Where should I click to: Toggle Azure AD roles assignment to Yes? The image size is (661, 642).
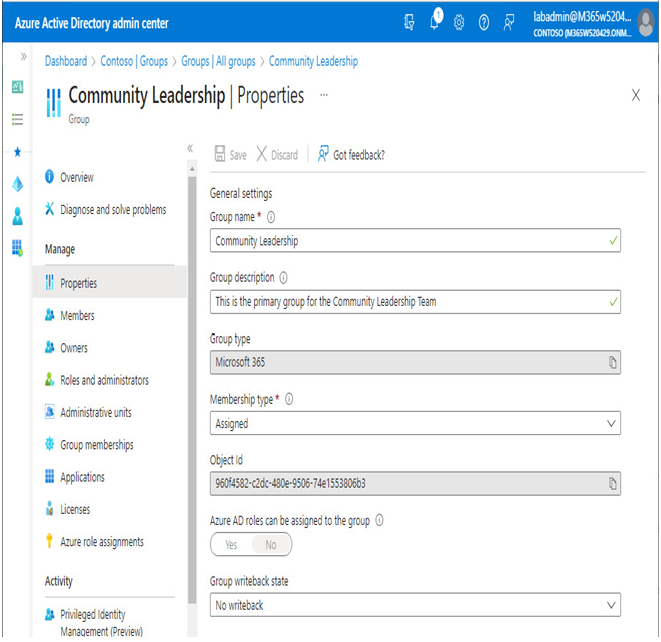point(231,545)
